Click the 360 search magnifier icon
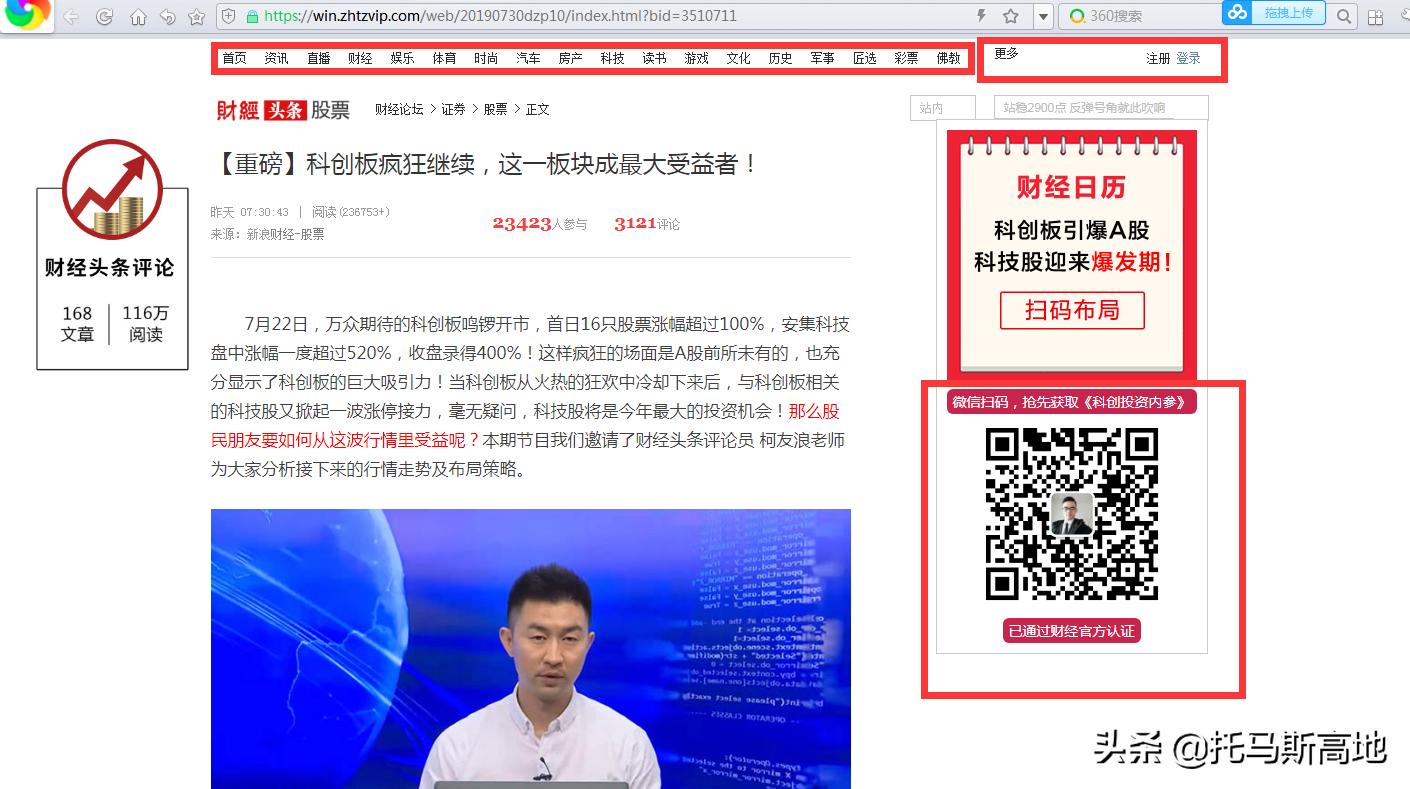 pos(1344,15)
